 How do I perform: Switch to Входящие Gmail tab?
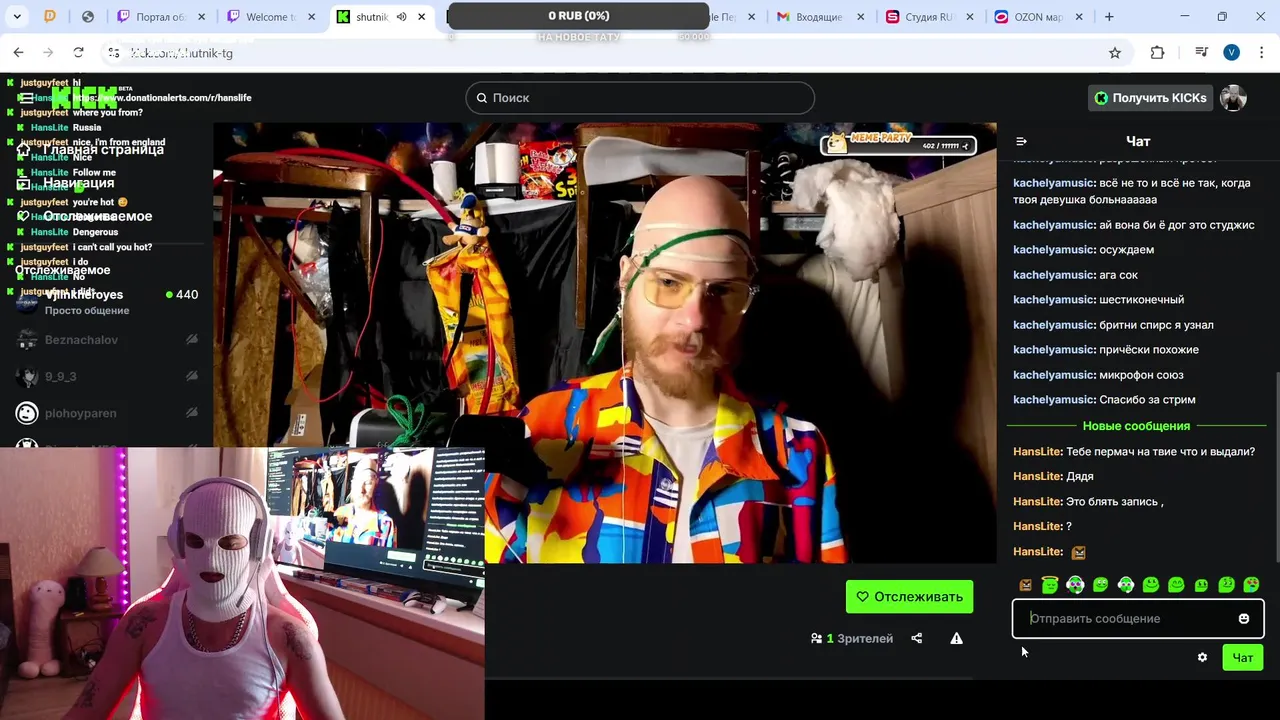click(810, 17)
